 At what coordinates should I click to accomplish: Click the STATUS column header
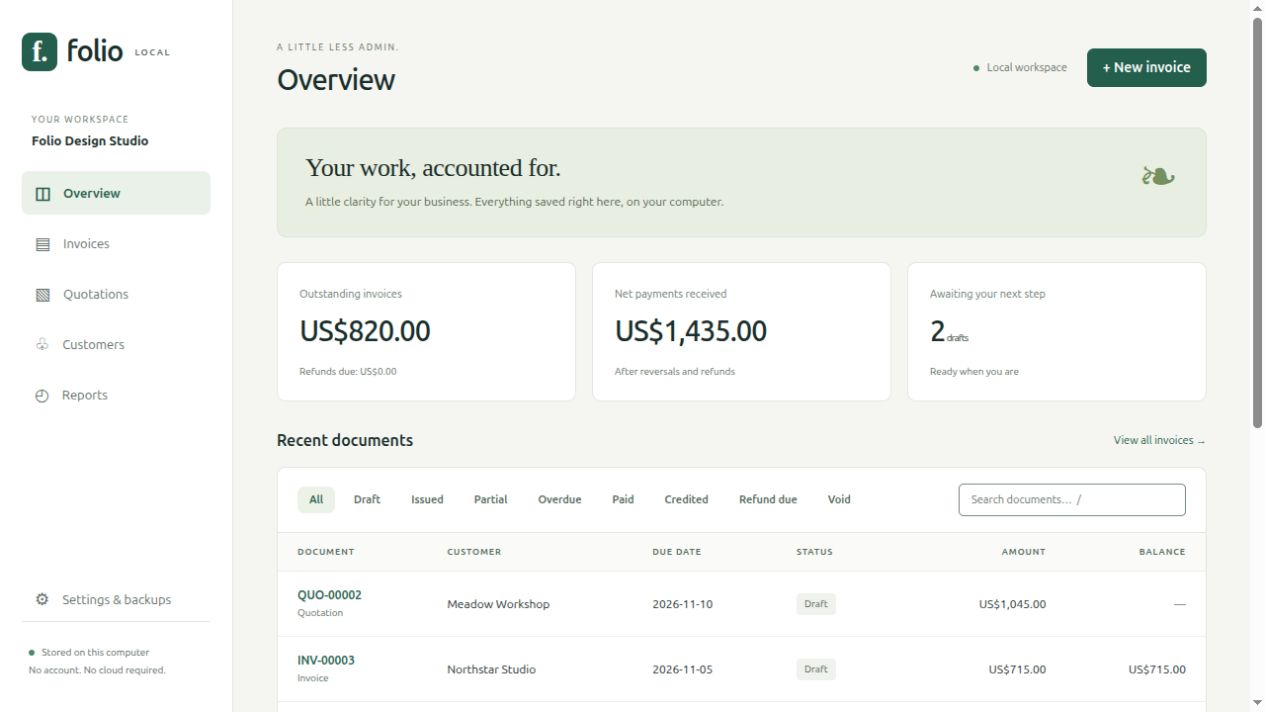click(x=814, y=552)
